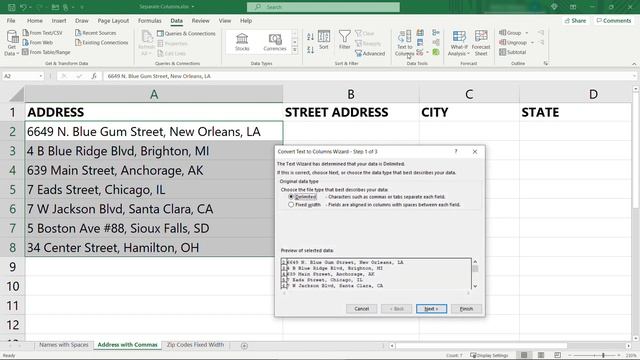Screen dimensions: 640x360
Task: Expand the Group dropdown arrow
Action: (527, 33)
